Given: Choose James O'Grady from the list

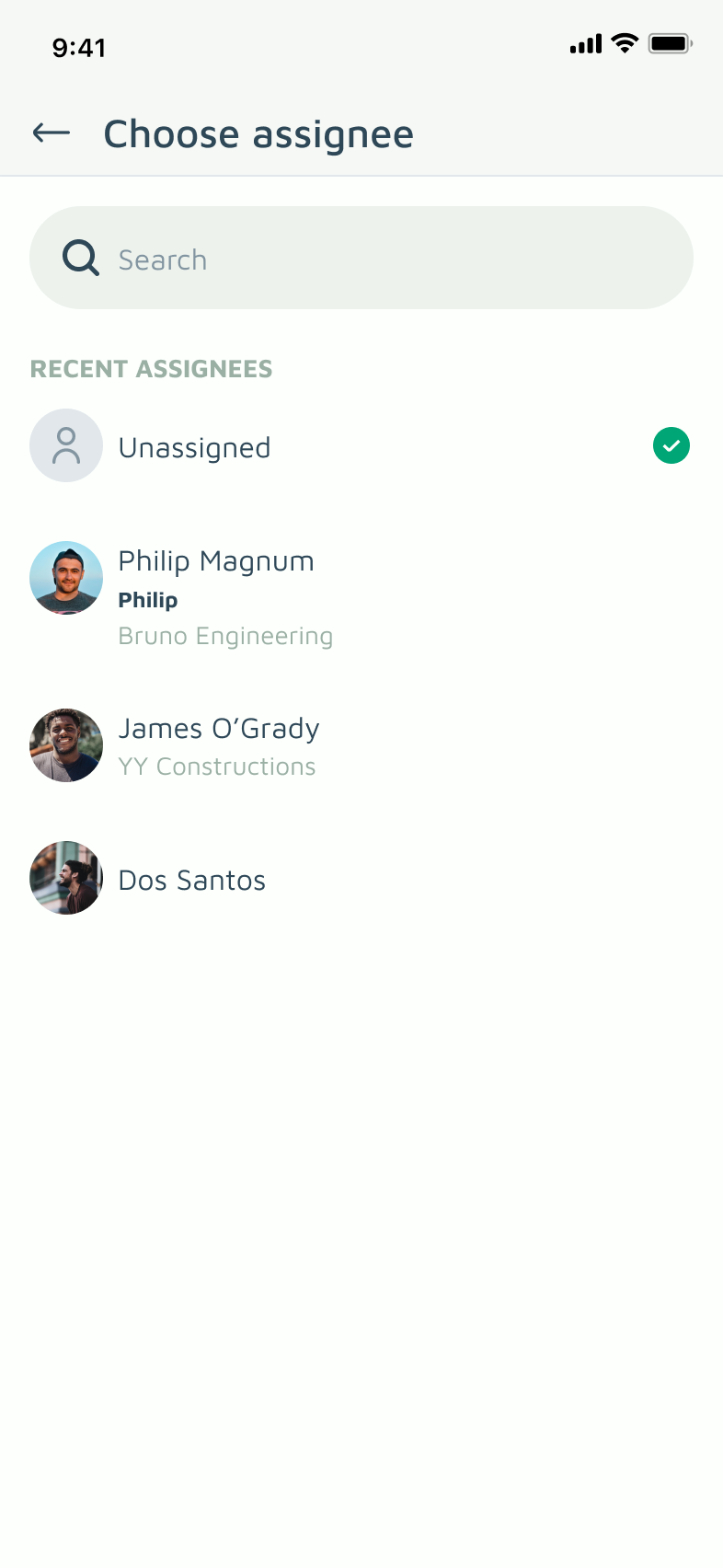Looking at the screenshot, I should coord(361,745).
